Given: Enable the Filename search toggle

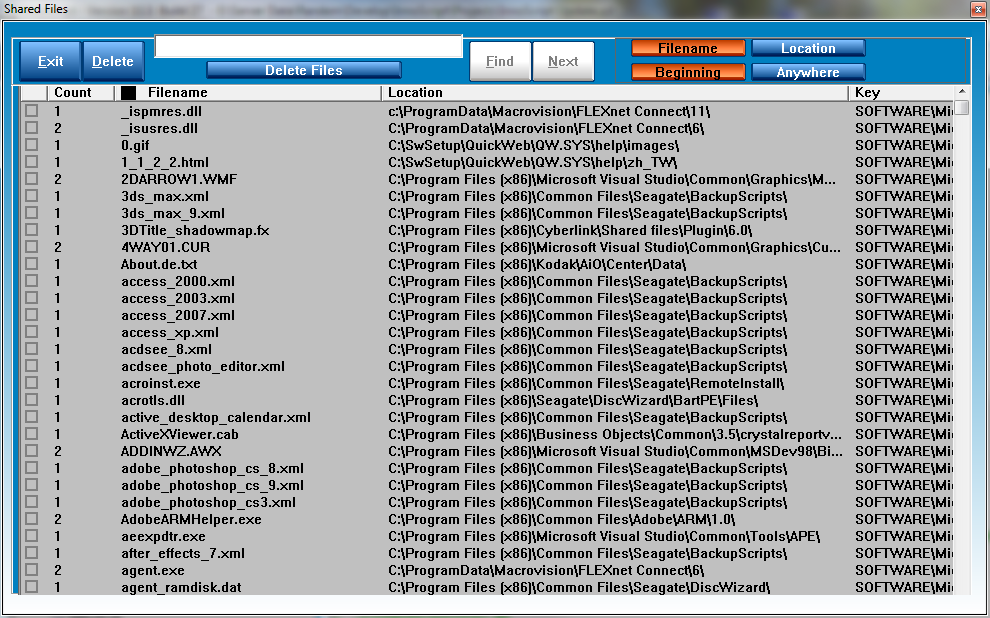Looking at the screenshot, I should click(688, 48).
